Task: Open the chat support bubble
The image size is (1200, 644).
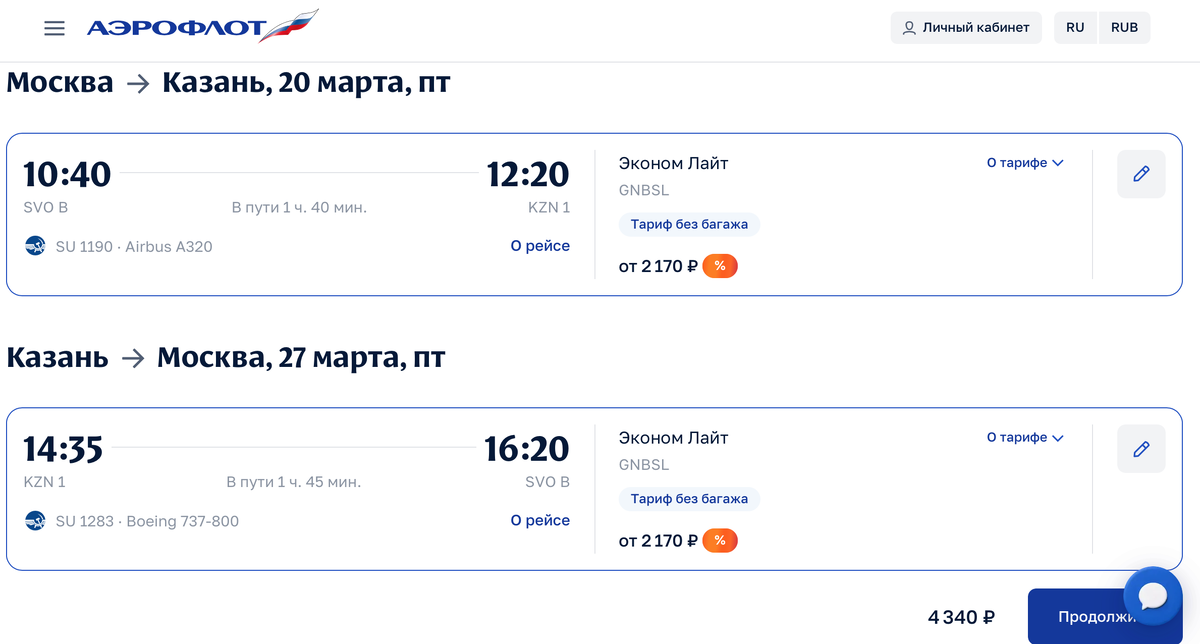Action: click(x=1153, y=597)
